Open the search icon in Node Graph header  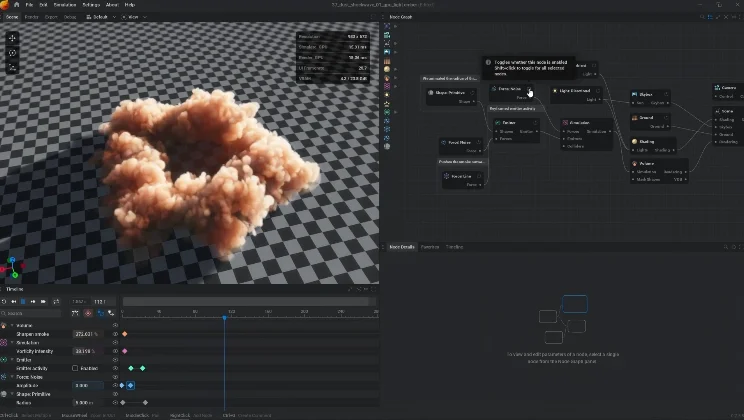pos(702,17)
